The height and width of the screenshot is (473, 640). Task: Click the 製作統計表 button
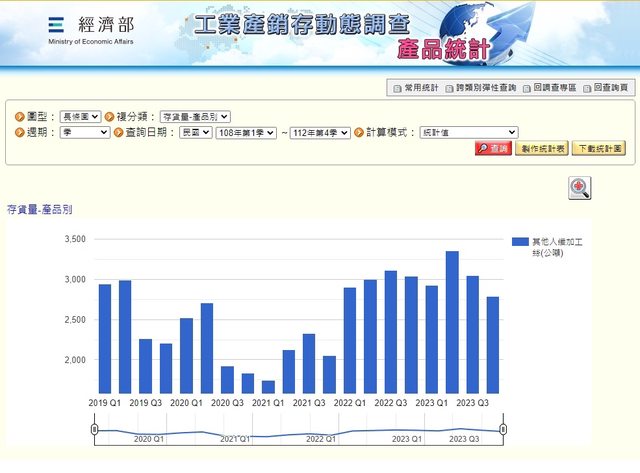(542, 148)
